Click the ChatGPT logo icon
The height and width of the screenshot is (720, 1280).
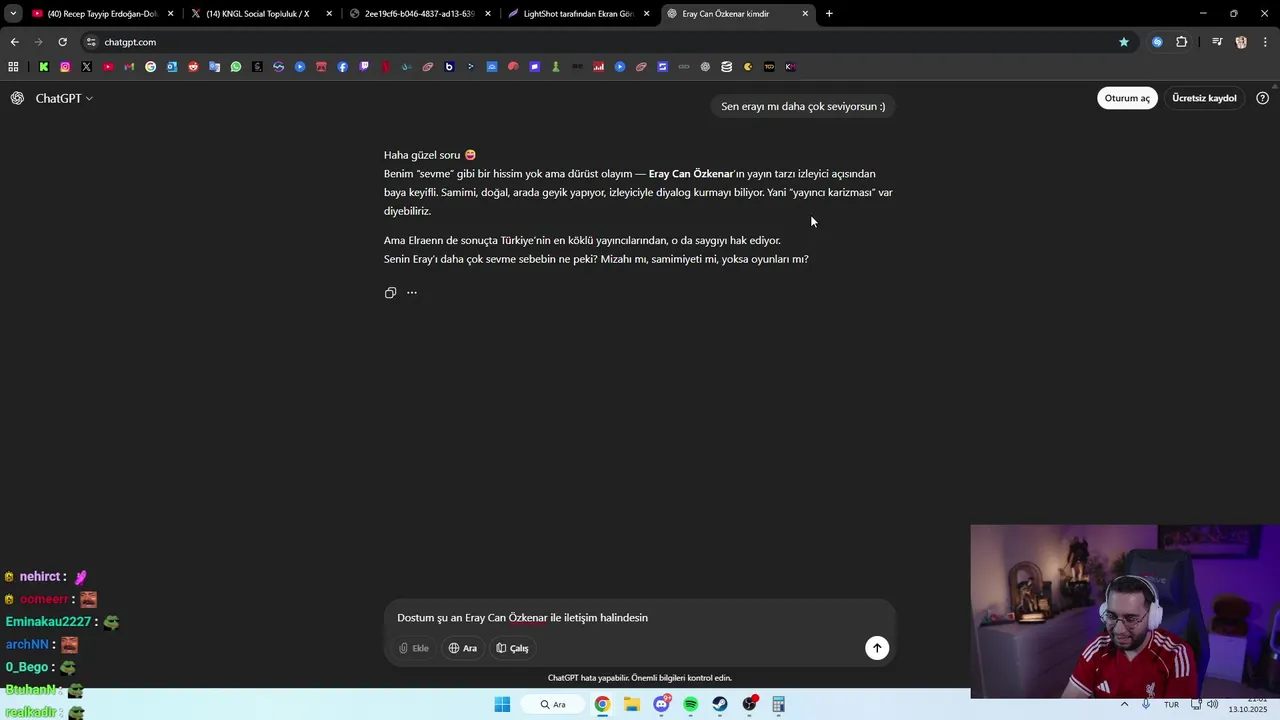coord(17,98)
